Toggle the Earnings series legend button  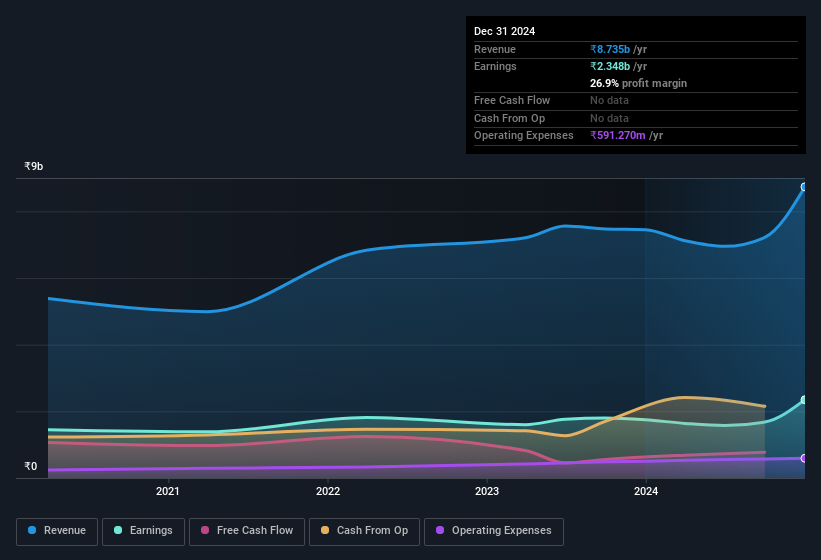143,531
